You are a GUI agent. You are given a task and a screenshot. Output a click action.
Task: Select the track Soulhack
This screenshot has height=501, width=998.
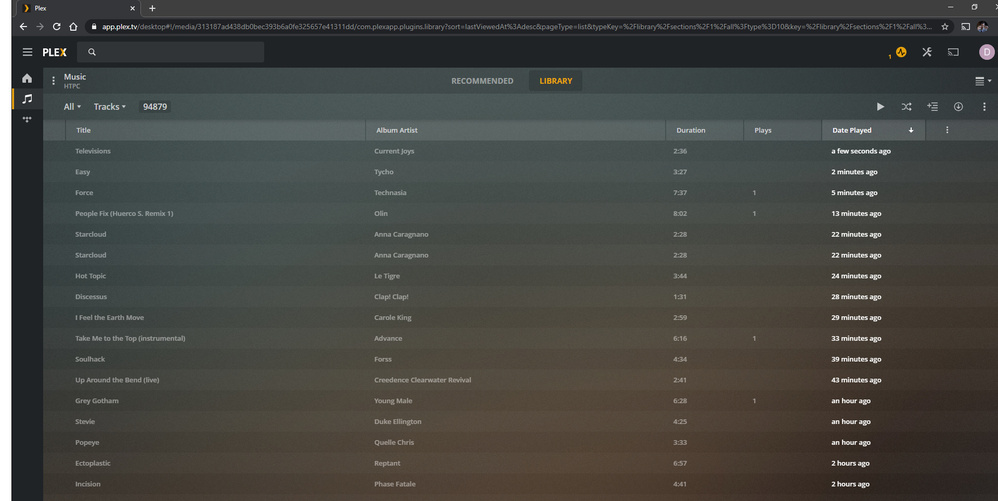tap(90, 359)
